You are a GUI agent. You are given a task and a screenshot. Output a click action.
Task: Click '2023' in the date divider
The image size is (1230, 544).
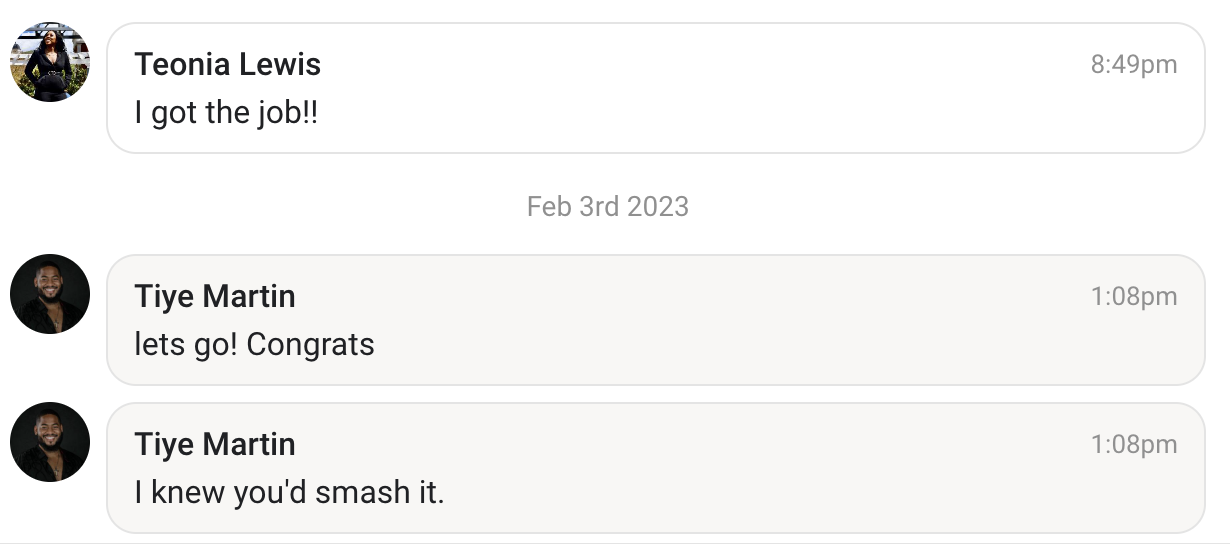(658, 207)
